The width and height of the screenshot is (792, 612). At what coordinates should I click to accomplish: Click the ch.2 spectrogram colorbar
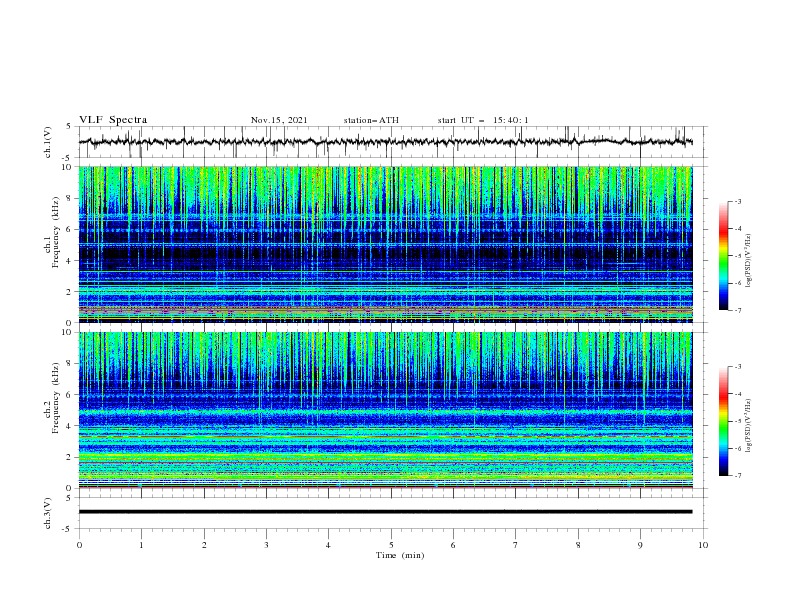[723, 421]
